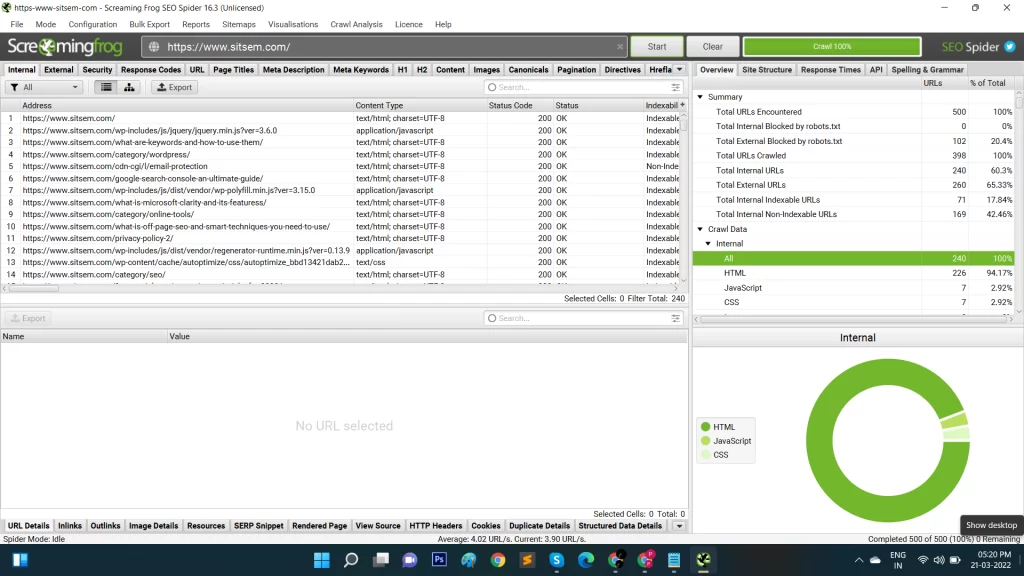1024x576 pixels.
Task: Show more tabs after Structured Data Details
Action: click(x=679, y=526)
